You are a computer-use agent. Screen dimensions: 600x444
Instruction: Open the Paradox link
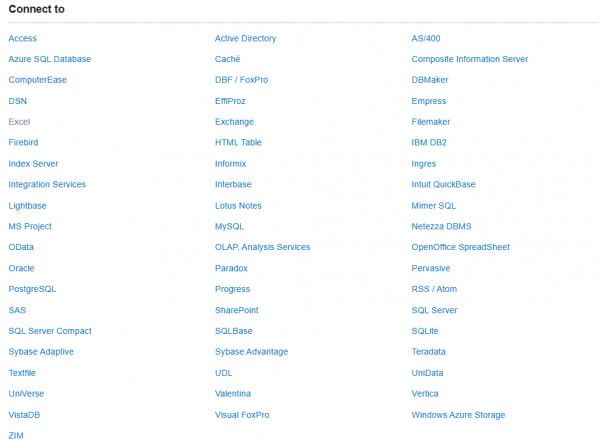231,268
